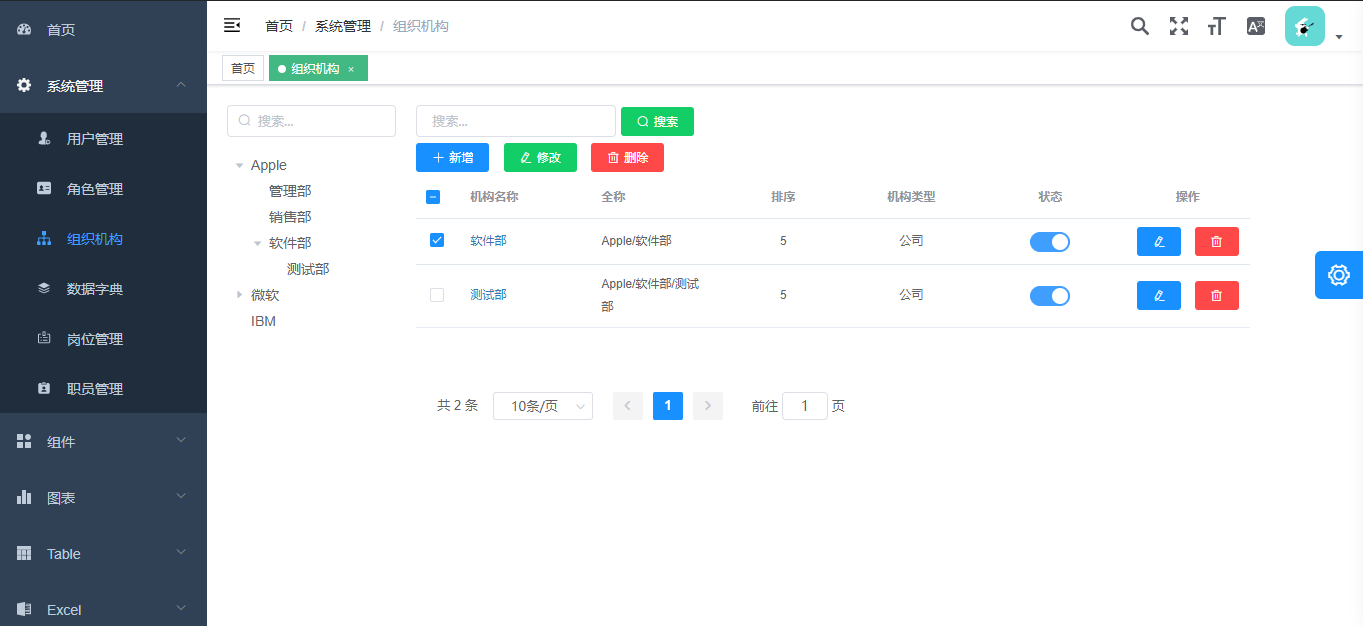
Task: Click the edit icon for 软件部 row
Action: point(1159,241)
